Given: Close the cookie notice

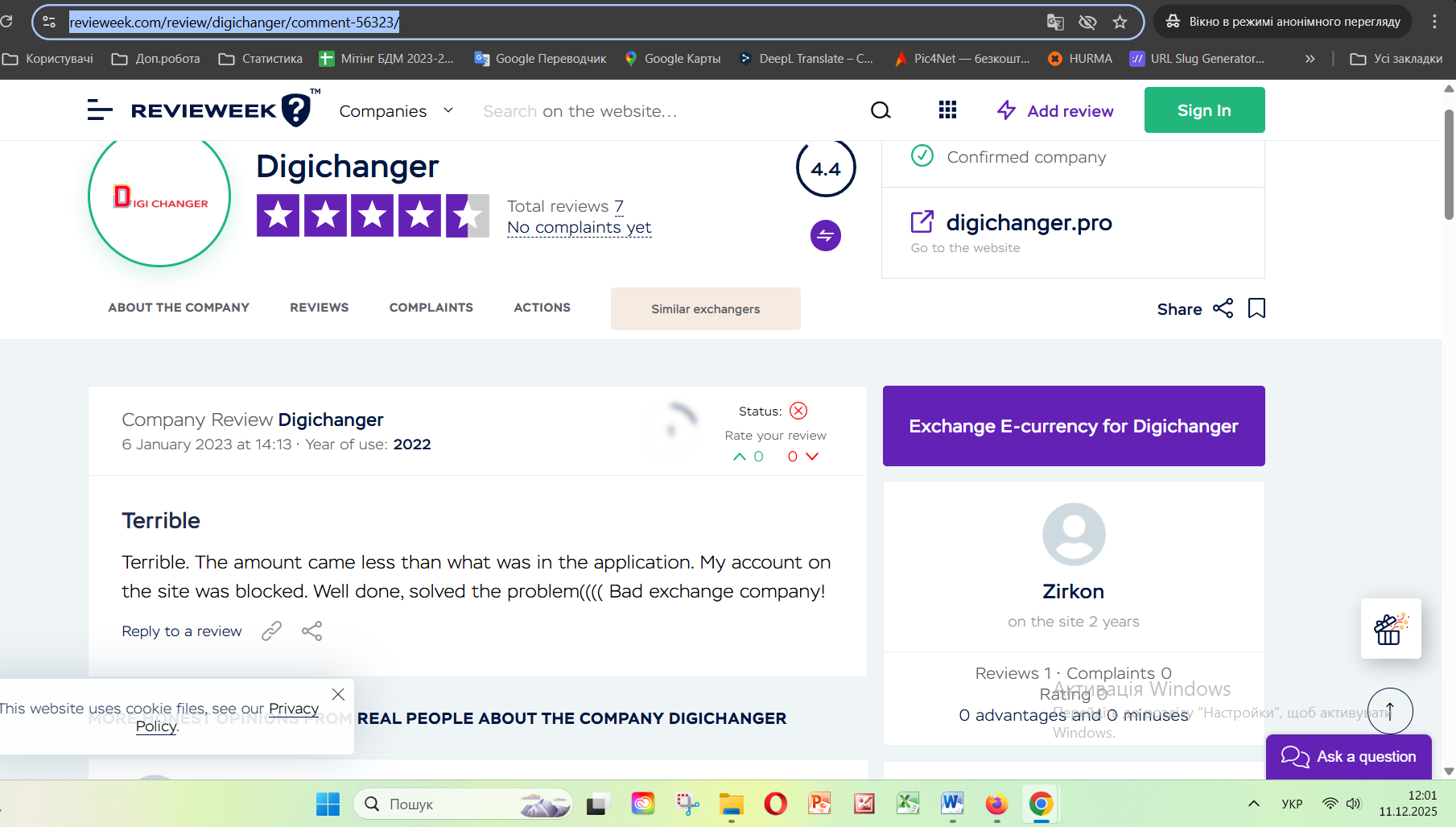Looking at the screenshot, I should (x=338, y=694).
